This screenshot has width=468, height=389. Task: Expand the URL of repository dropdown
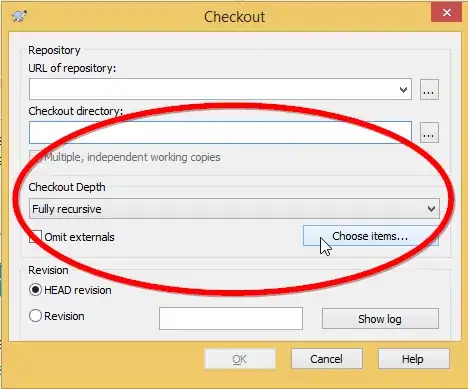403,89
